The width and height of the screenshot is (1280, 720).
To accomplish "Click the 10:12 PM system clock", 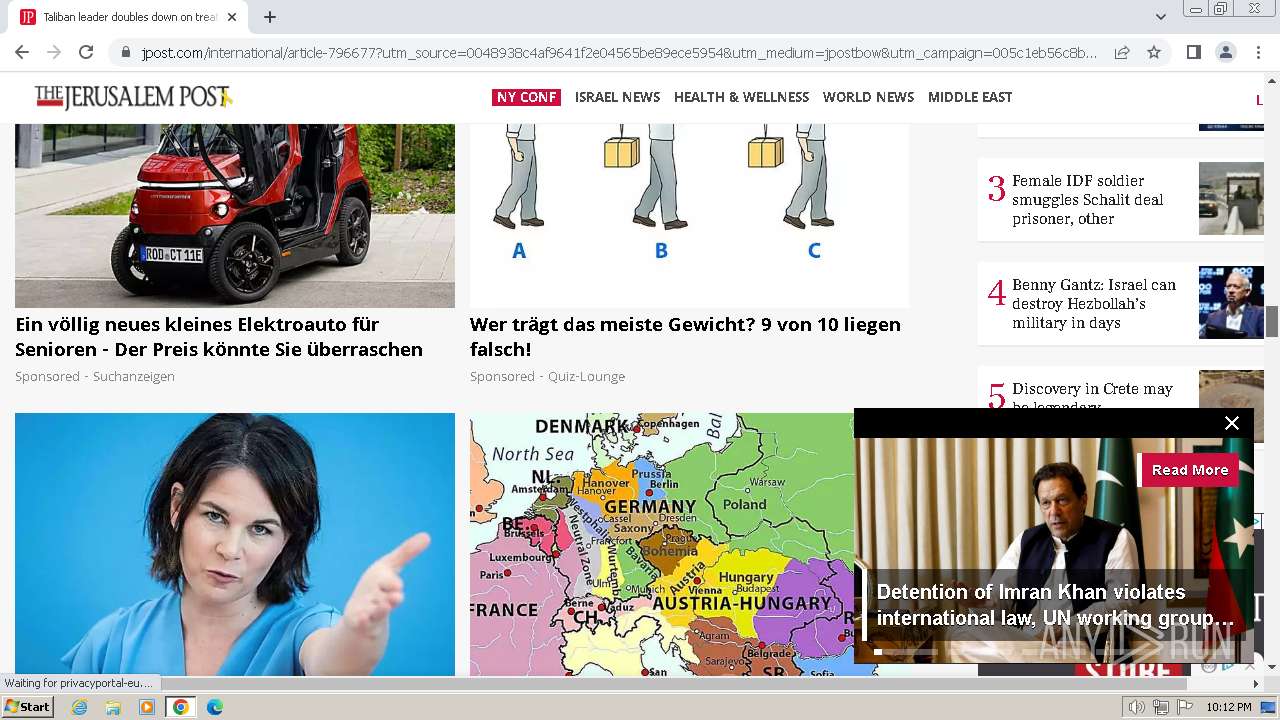I will [x=1229, y=707].
